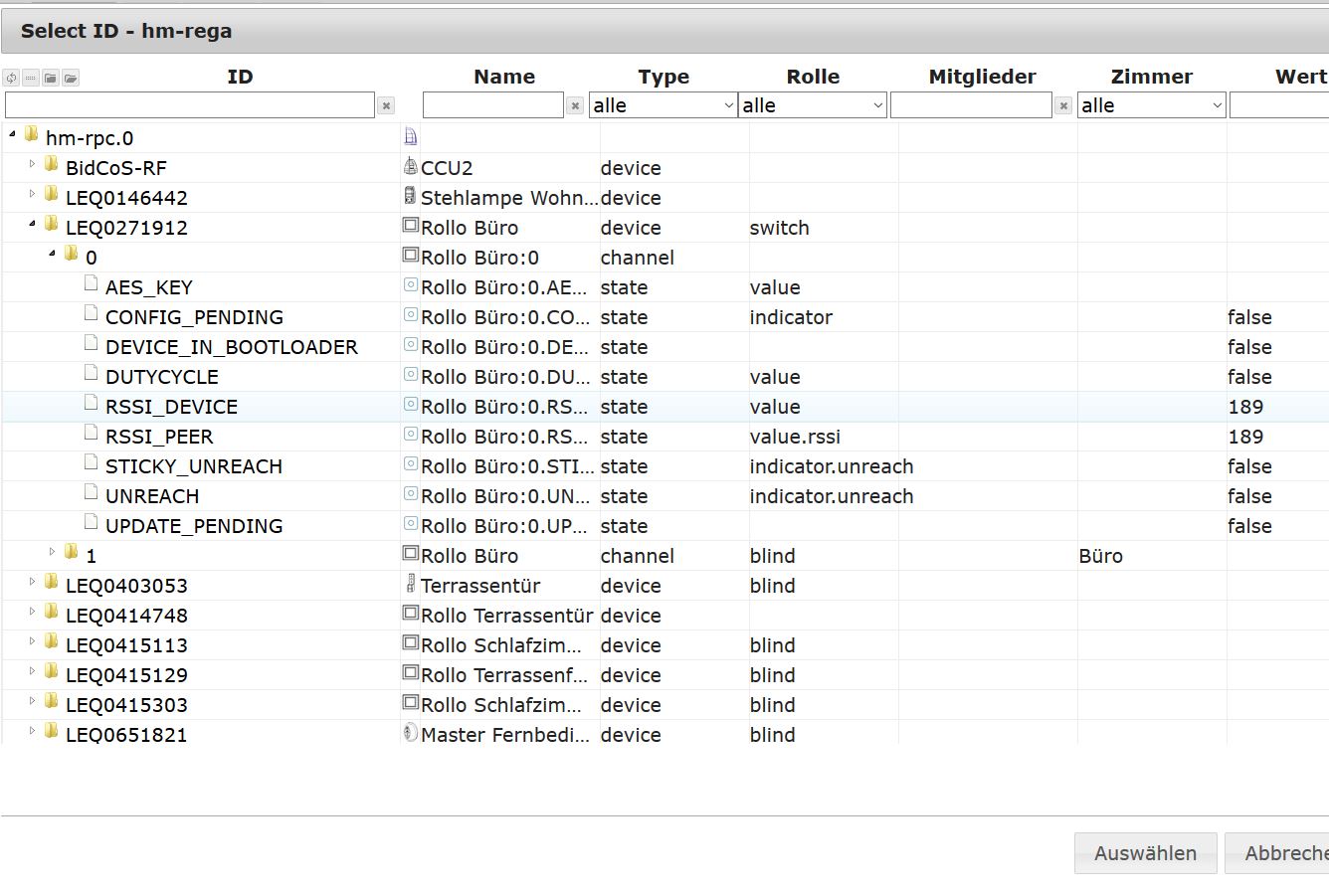Click the 'value.rssi' role cell

pos(795,437)
